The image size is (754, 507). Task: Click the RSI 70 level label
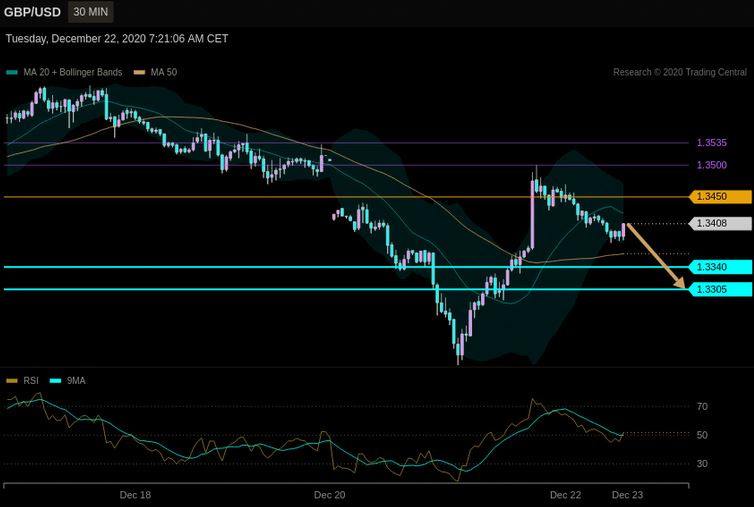click(x=702, y=407)
